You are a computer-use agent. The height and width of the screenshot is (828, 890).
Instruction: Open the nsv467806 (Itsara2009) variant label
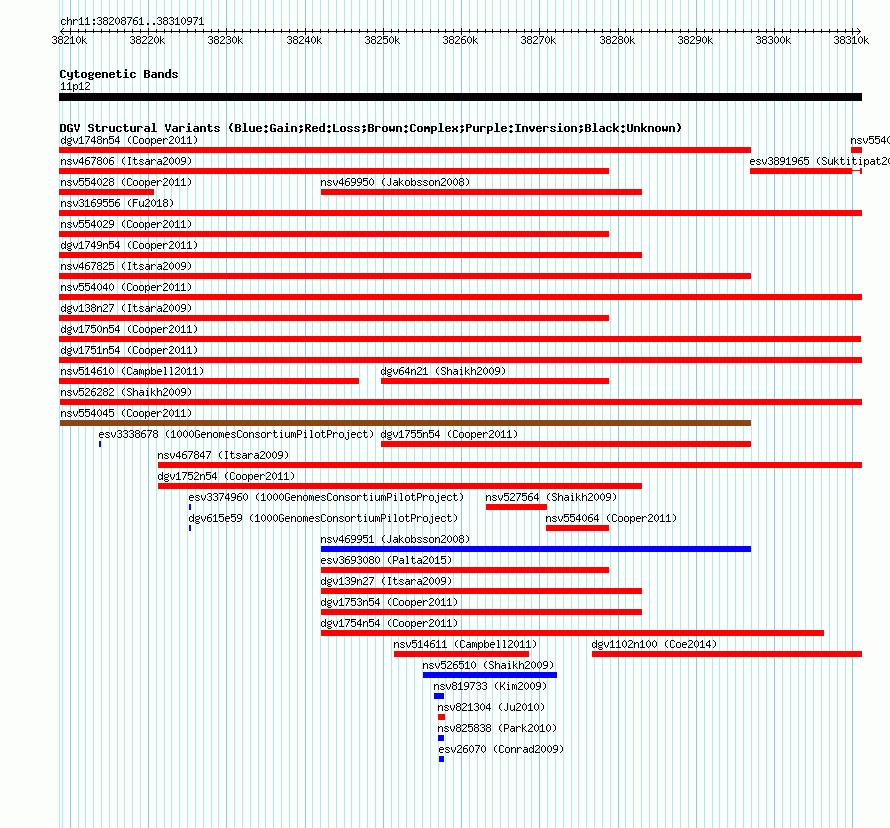[126, 161]
